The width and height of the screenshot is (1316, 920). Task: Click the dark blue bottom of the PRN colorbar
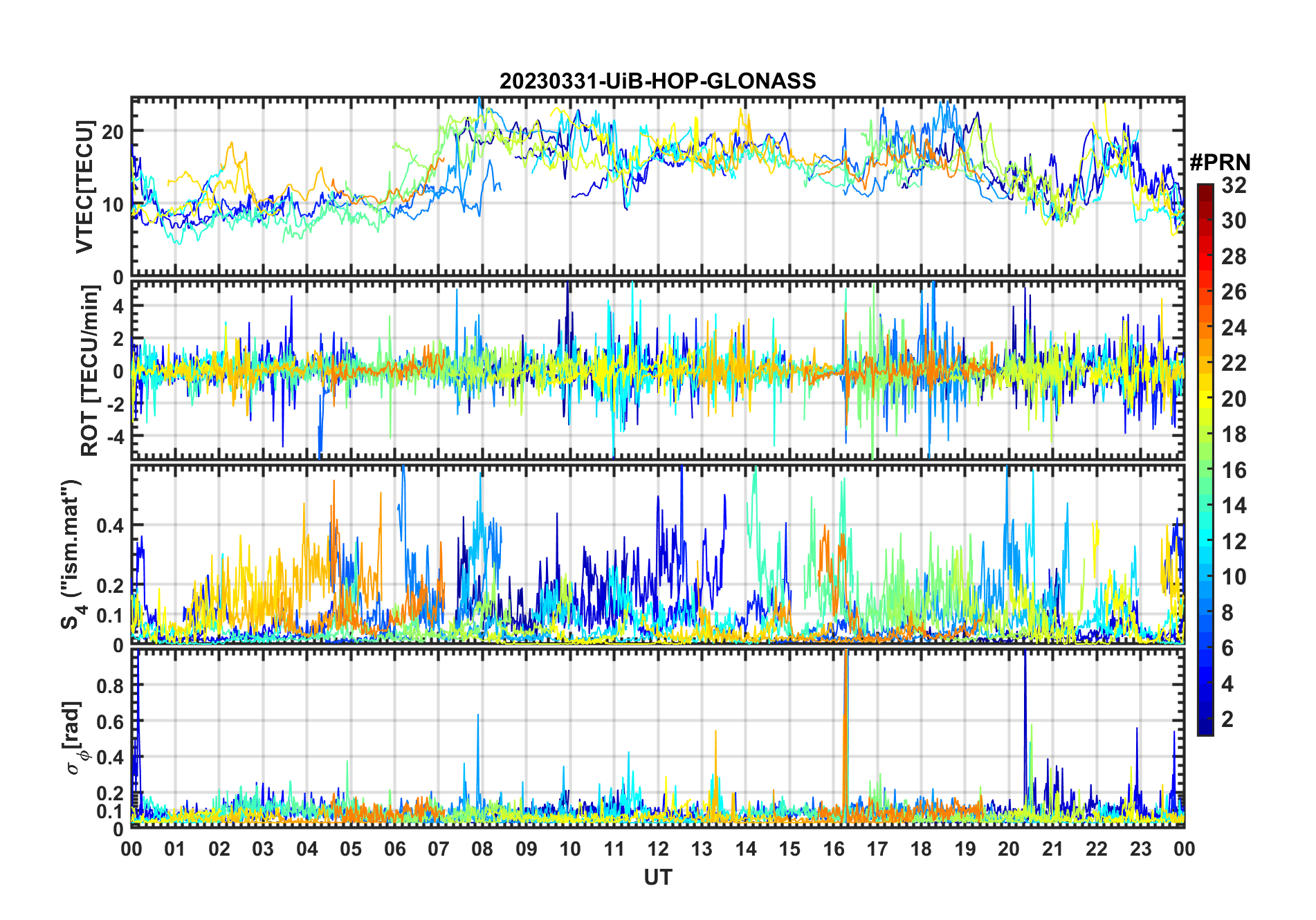point(1205,726)
